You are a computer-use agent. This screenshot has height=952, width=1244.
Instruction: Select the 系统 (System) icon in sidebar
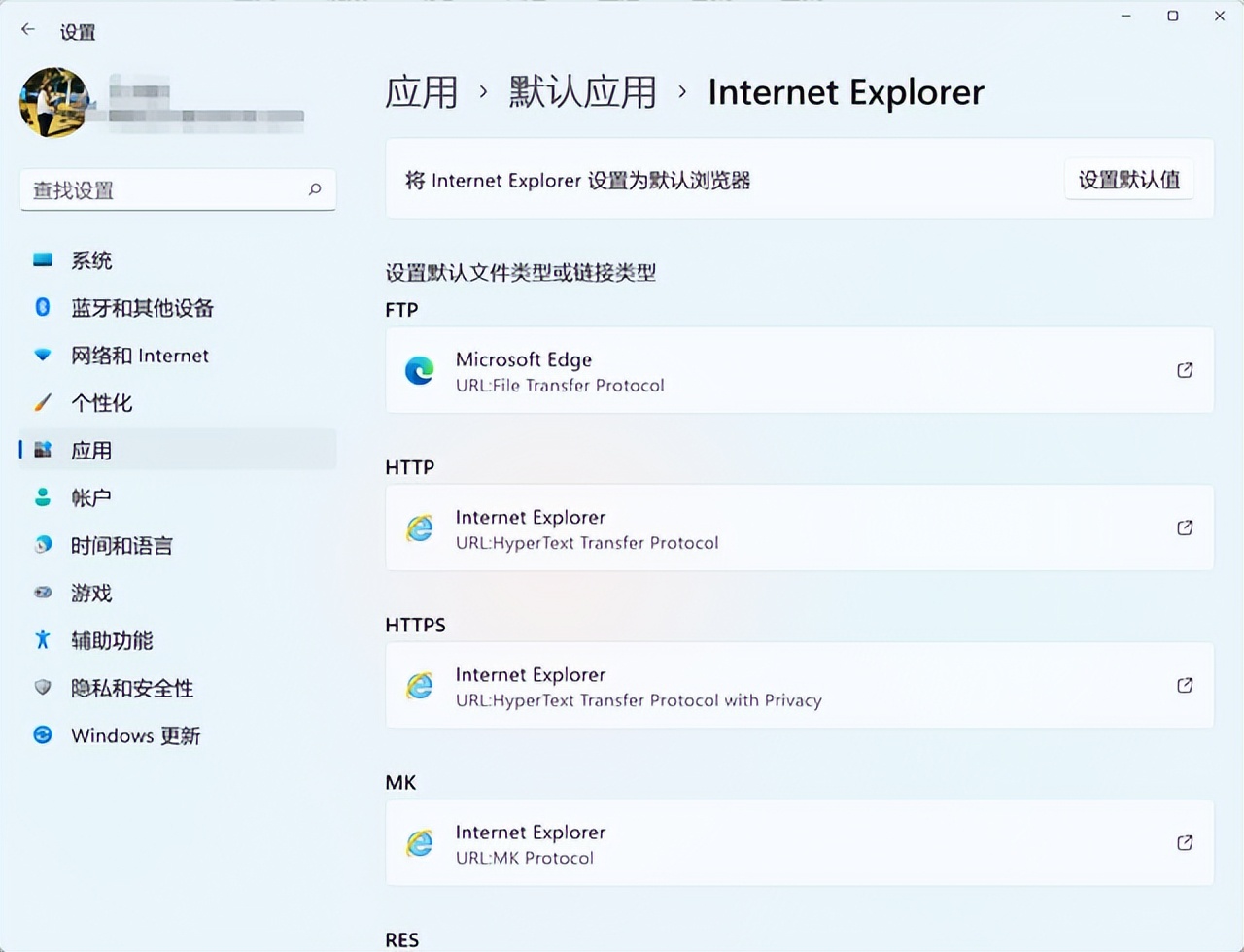tap(43, 259)
